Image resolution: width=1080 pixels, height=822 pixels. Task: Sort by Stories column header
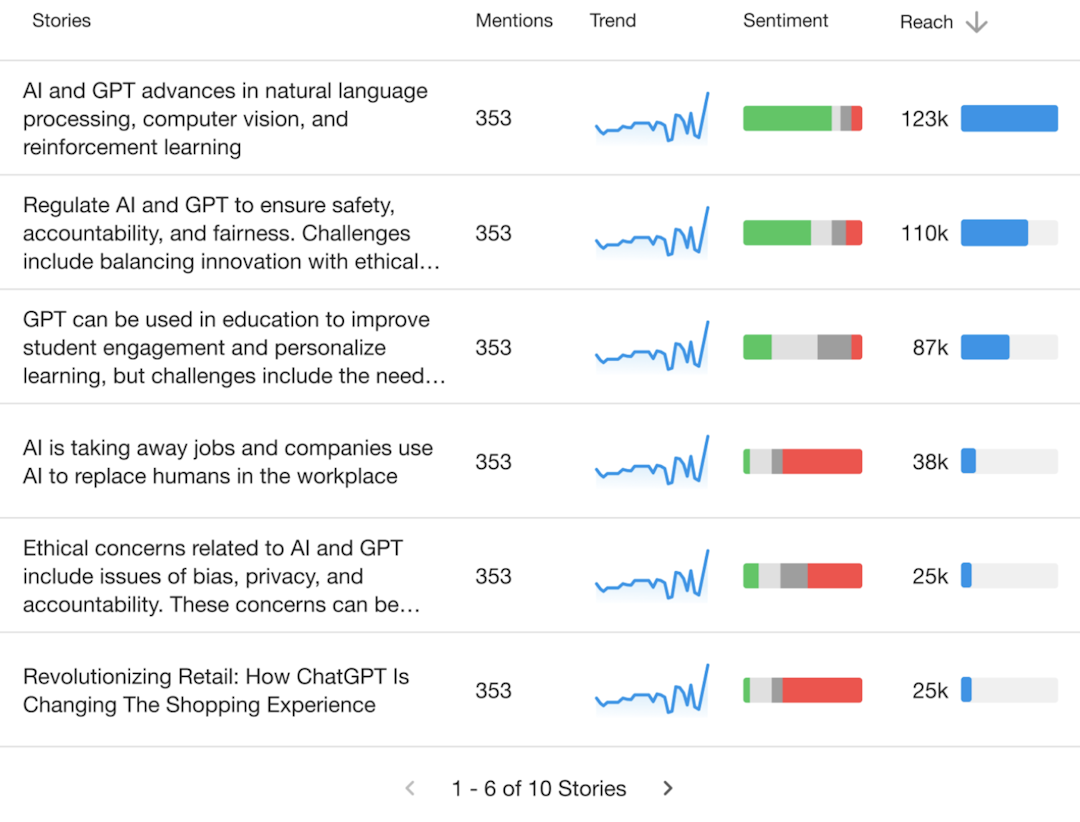coord(61,21)
